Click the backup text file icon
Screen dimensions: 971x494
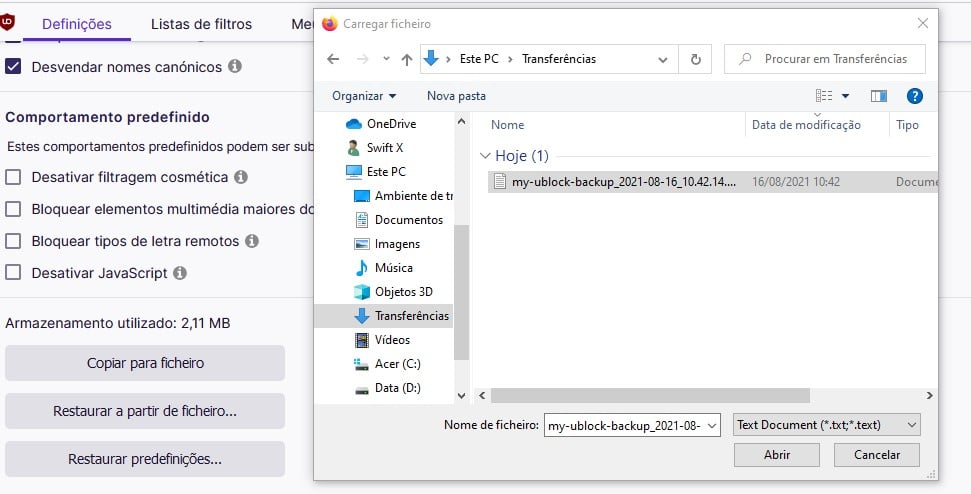point(500,182)
